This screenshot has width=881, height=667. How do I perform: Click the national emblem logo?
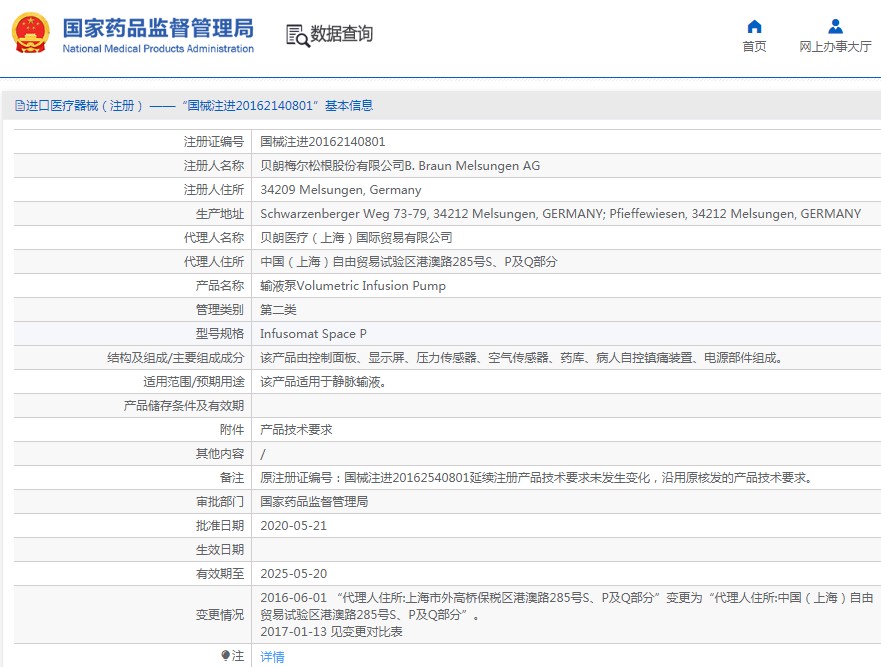click(30, 33)
